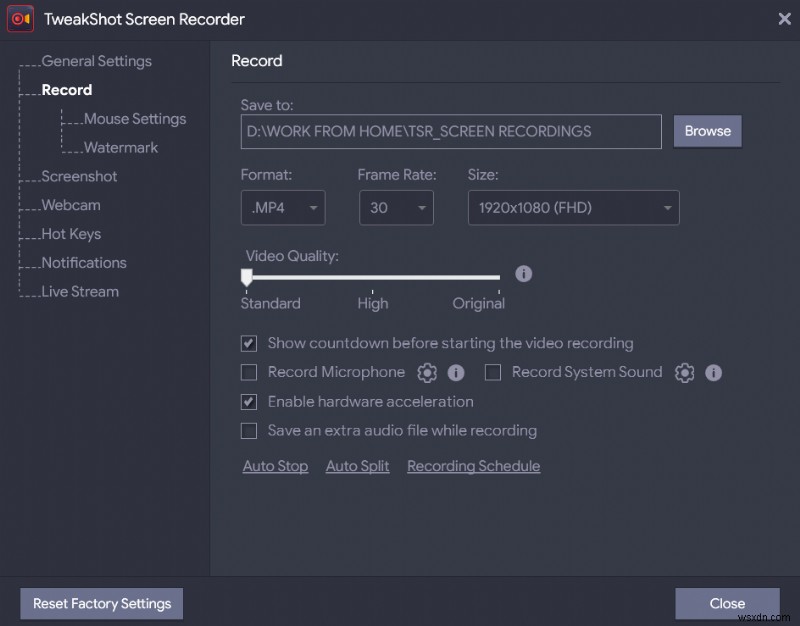Viewport: 800px width, 626px height.
Task: Check save an extra audio file while recording
Action: [249, 430]
